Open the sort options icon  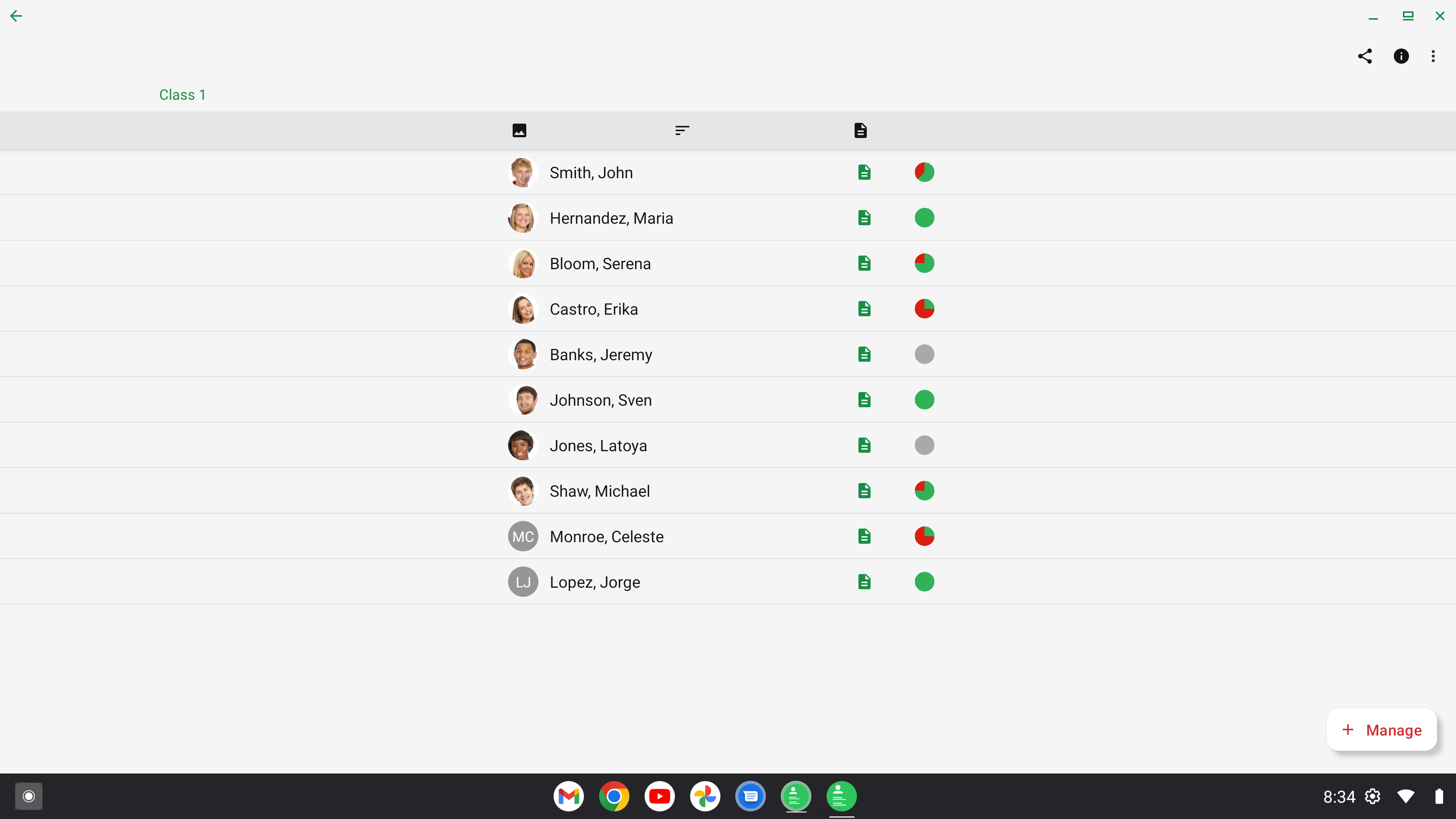682,130
